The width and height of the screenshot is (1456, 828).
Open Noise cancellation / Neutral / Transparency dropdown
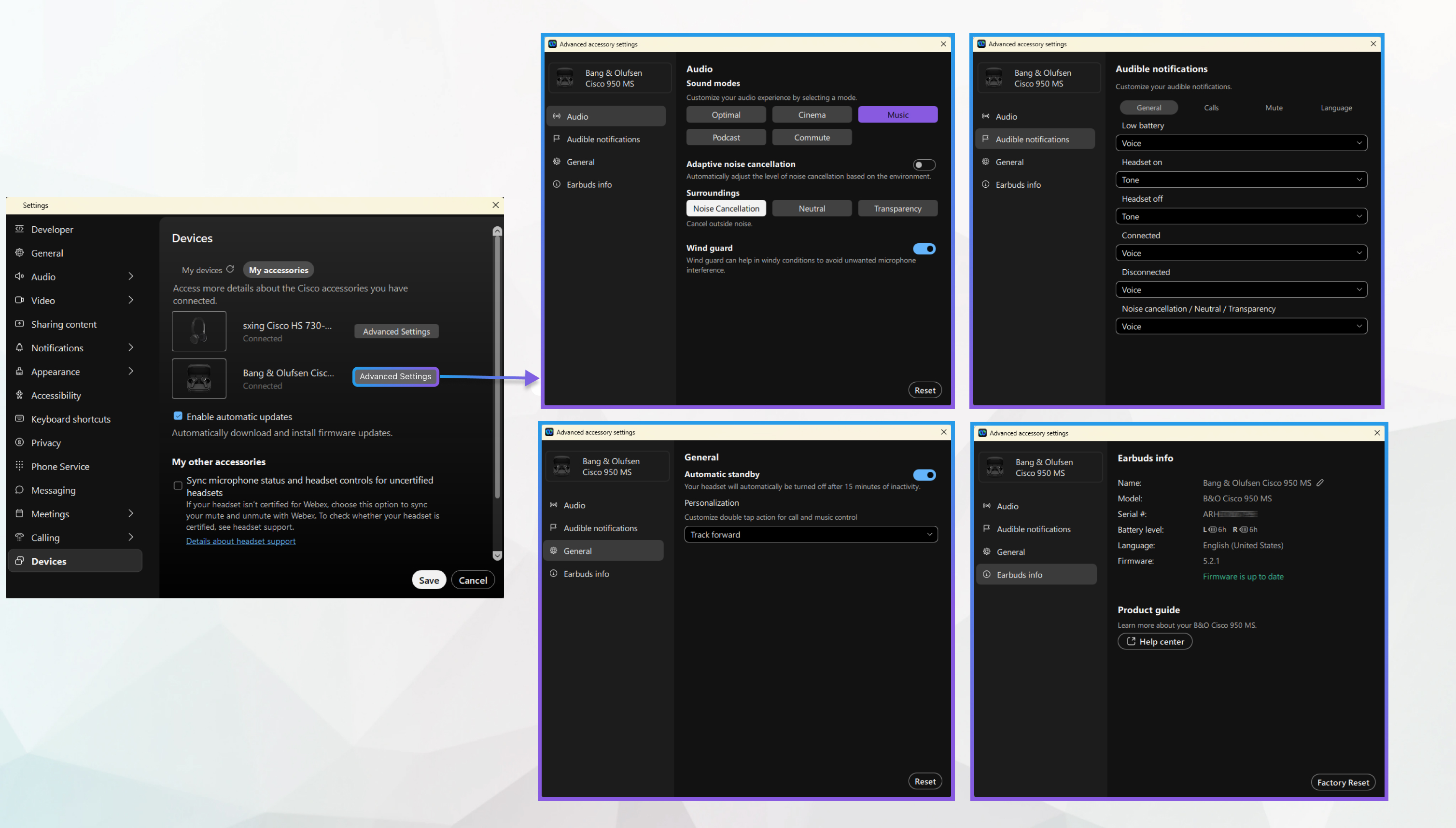[x=1242, y=326]
